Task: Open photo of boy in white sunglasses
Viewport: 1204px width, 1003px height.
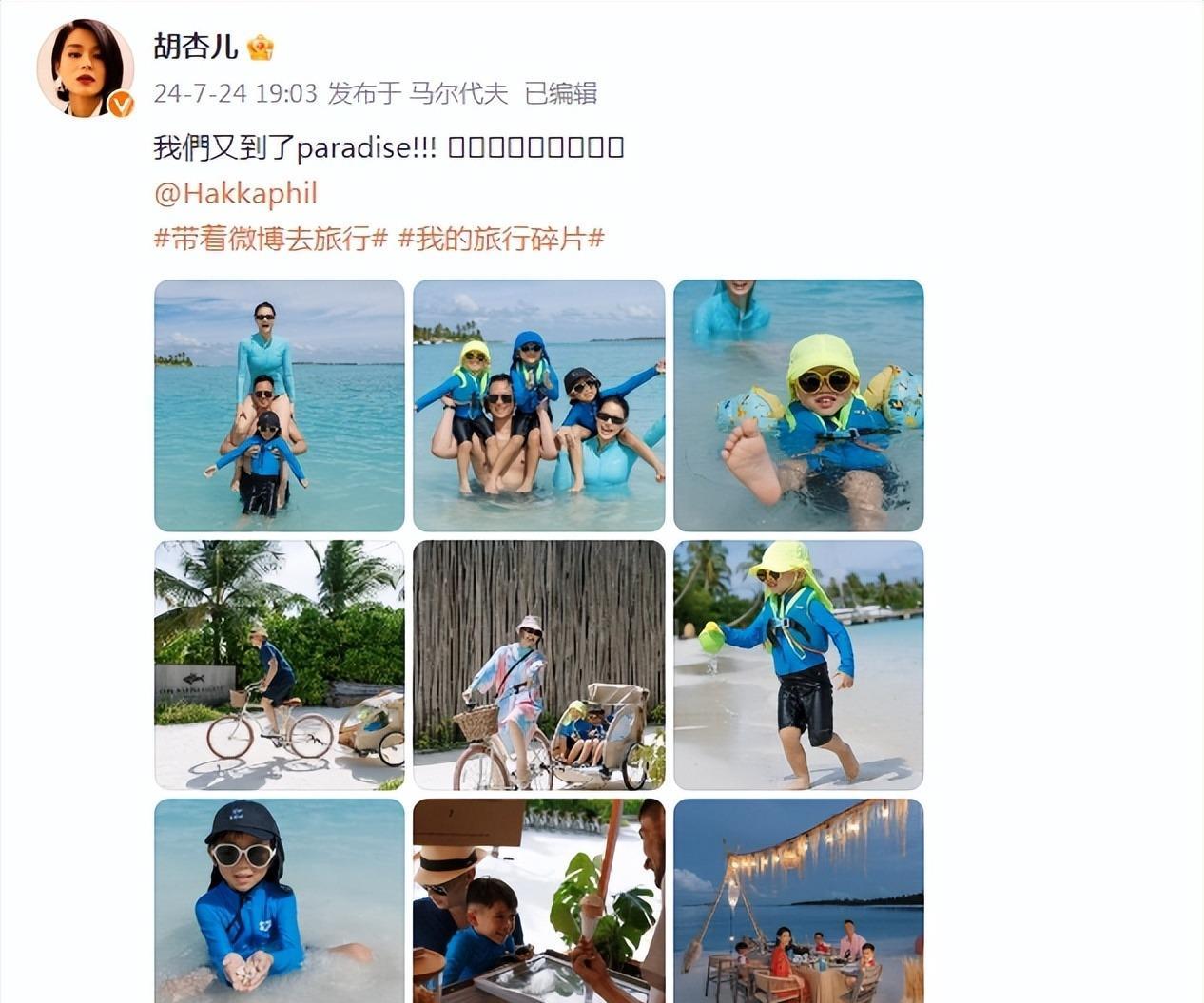Action: pyautogui.click(x=280, y=900)
